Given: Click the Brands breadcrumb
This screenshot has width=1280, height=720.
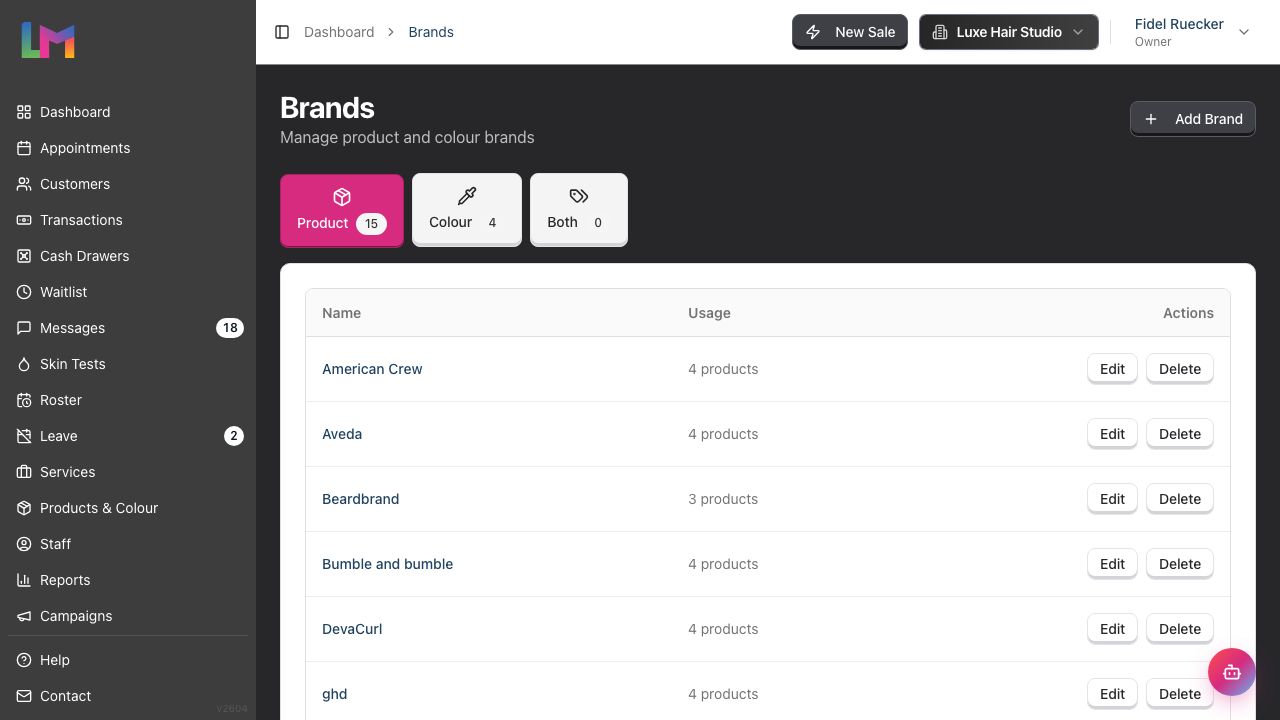Looking at the screenshot, I should (431, 32).
